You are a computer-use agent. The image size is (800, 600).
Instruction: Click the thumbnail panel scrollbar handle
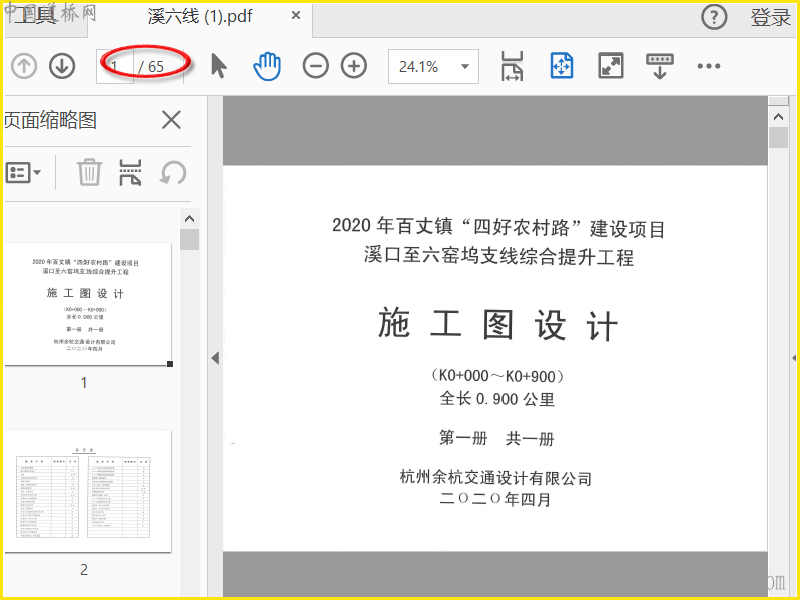(x=189, y=239)
